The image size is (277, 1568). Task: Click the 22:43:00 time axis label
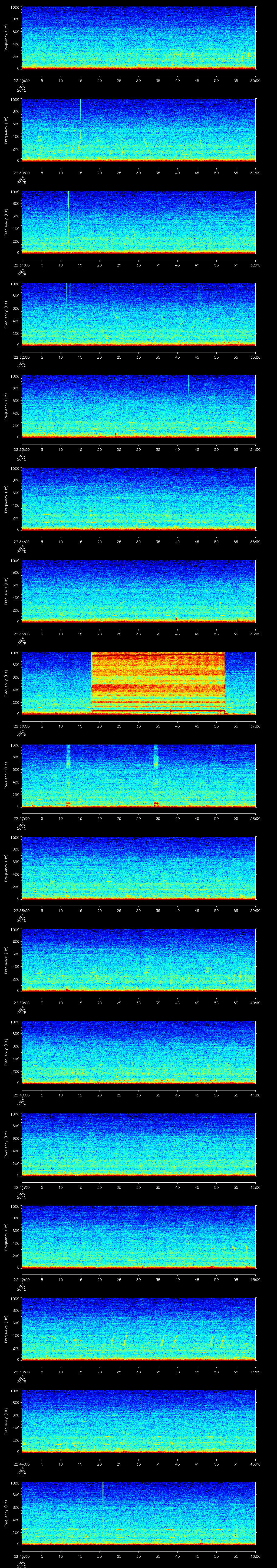21,1372
